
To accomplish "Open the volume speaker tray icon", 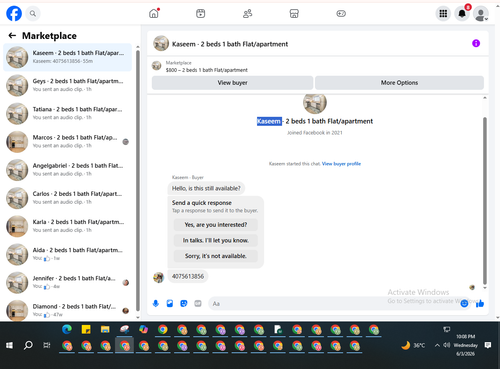I will (447, 345).
